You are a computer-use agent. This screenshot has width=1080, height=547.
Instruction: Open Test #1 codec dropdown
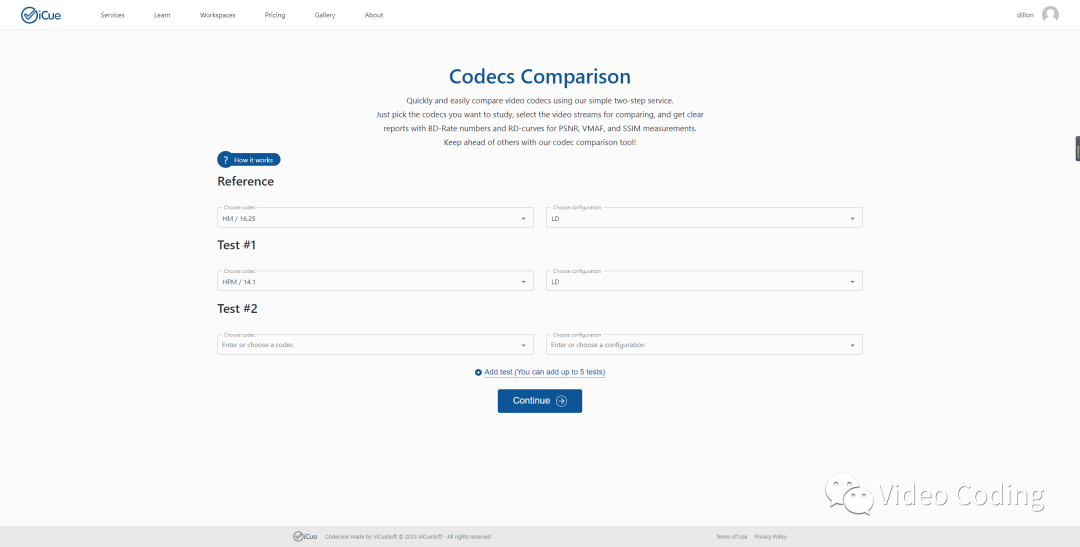[375, 282]
